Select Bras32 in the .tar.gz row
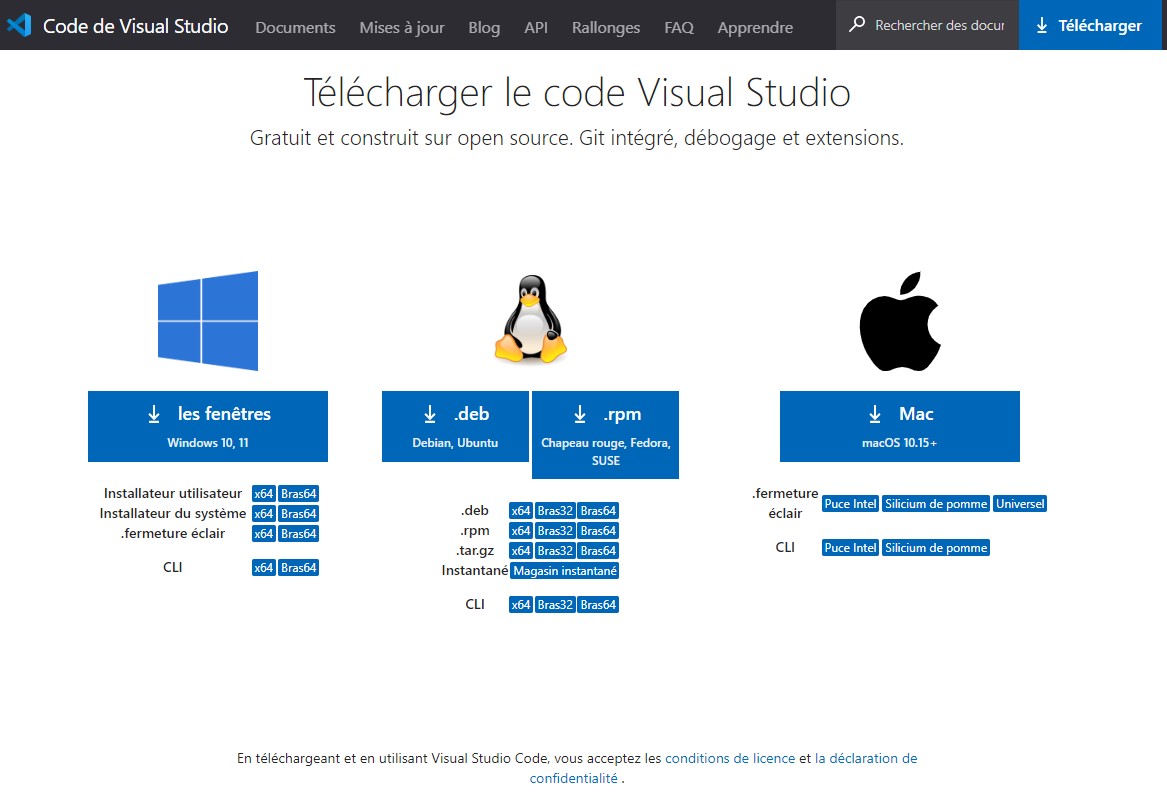Screen dimensions: 1167x796 pos(555,551)
